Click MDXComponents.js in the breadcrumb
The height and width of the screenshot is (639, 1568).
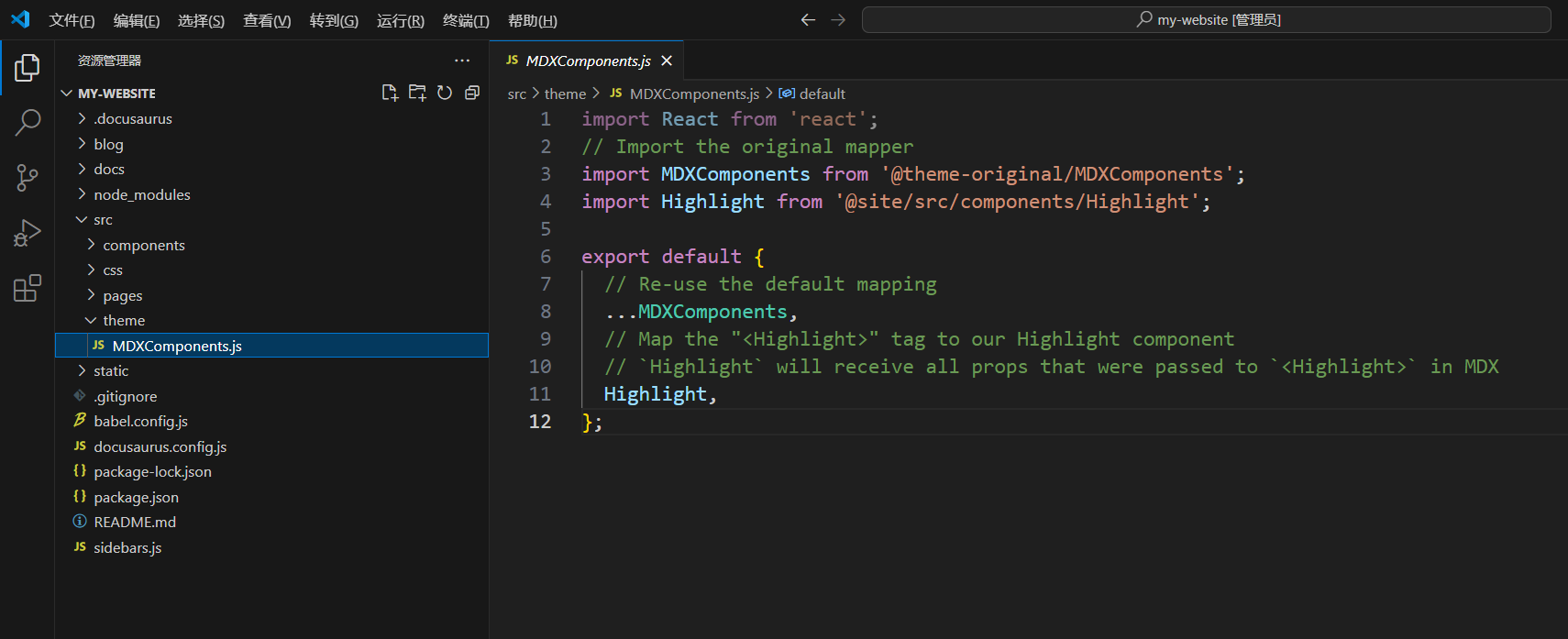(694, 94)
